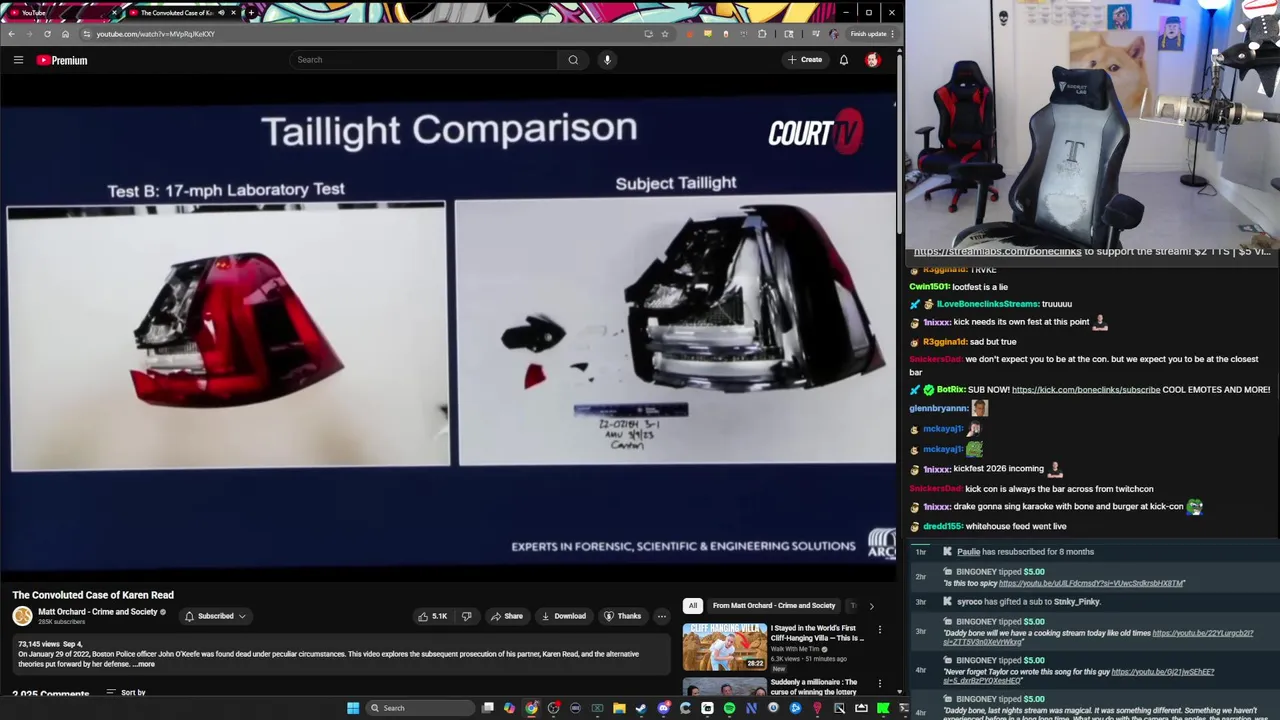
Task: Open Discord from the taskbar
Action: [x=663, y=708]
